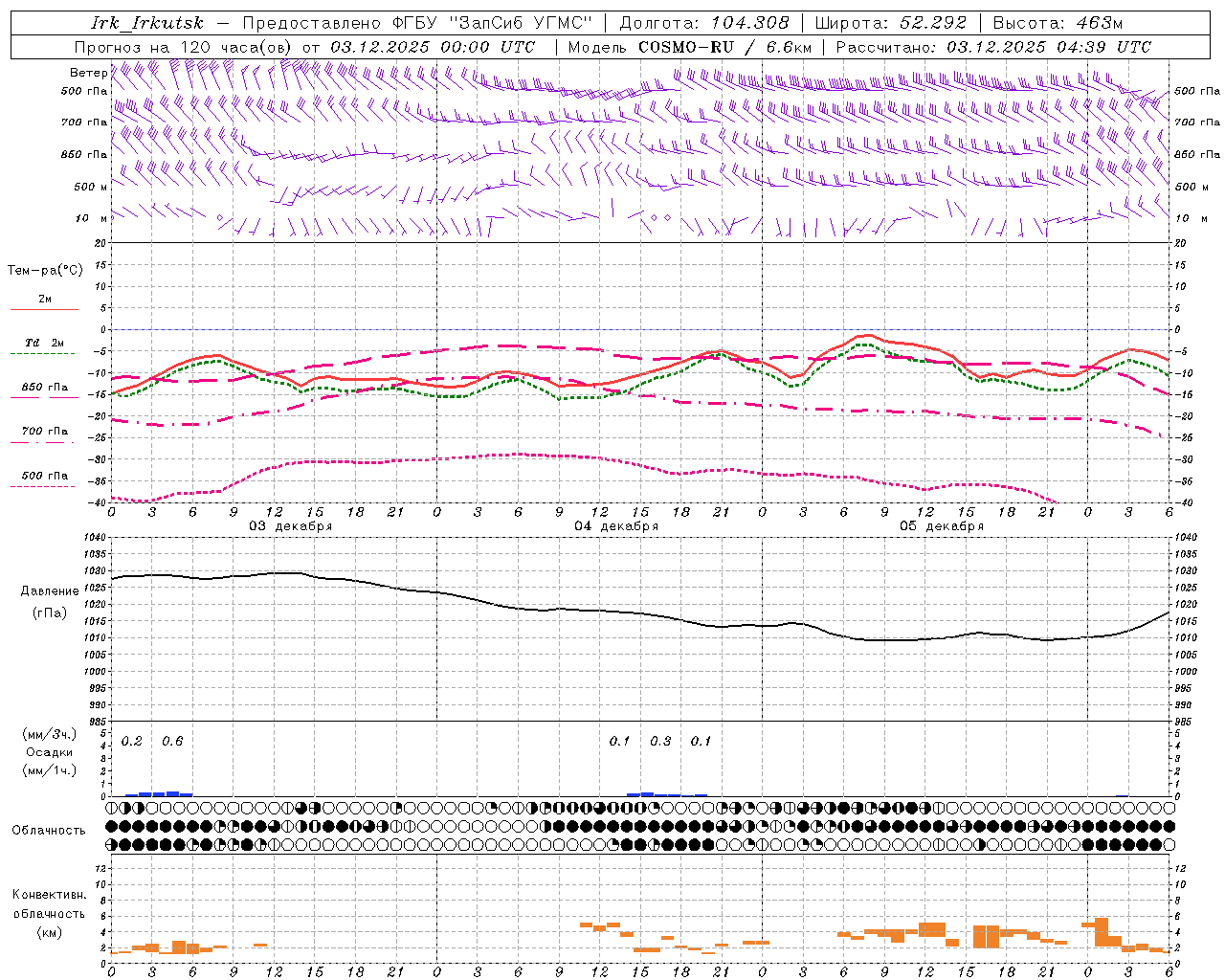This screenshot has width=1225, height=980.
Task: Click the (мм/1ч.) precipitation unit label
Action: 49,770
